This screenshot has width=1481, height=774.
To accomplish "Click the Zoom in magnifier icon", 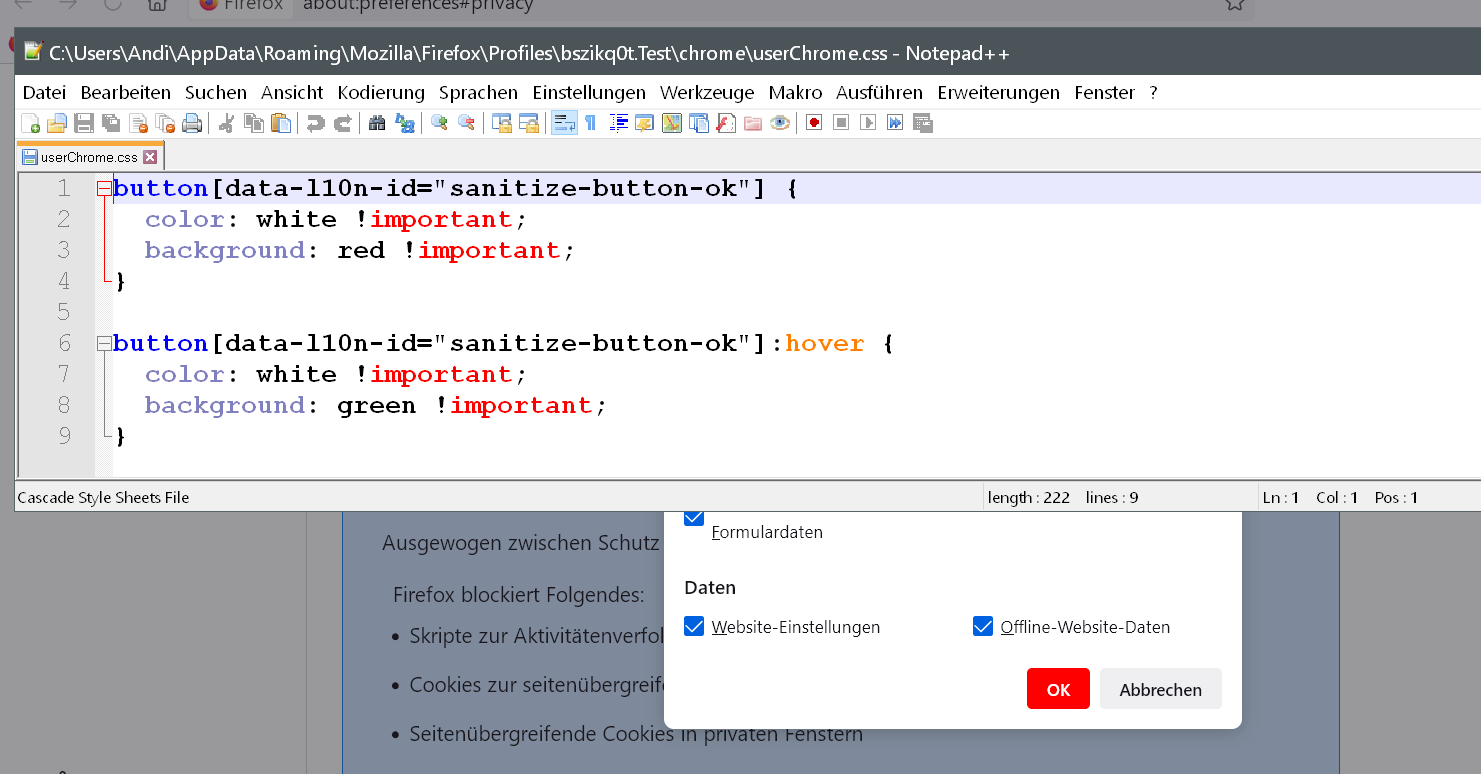I will click(x=439, y=123).
